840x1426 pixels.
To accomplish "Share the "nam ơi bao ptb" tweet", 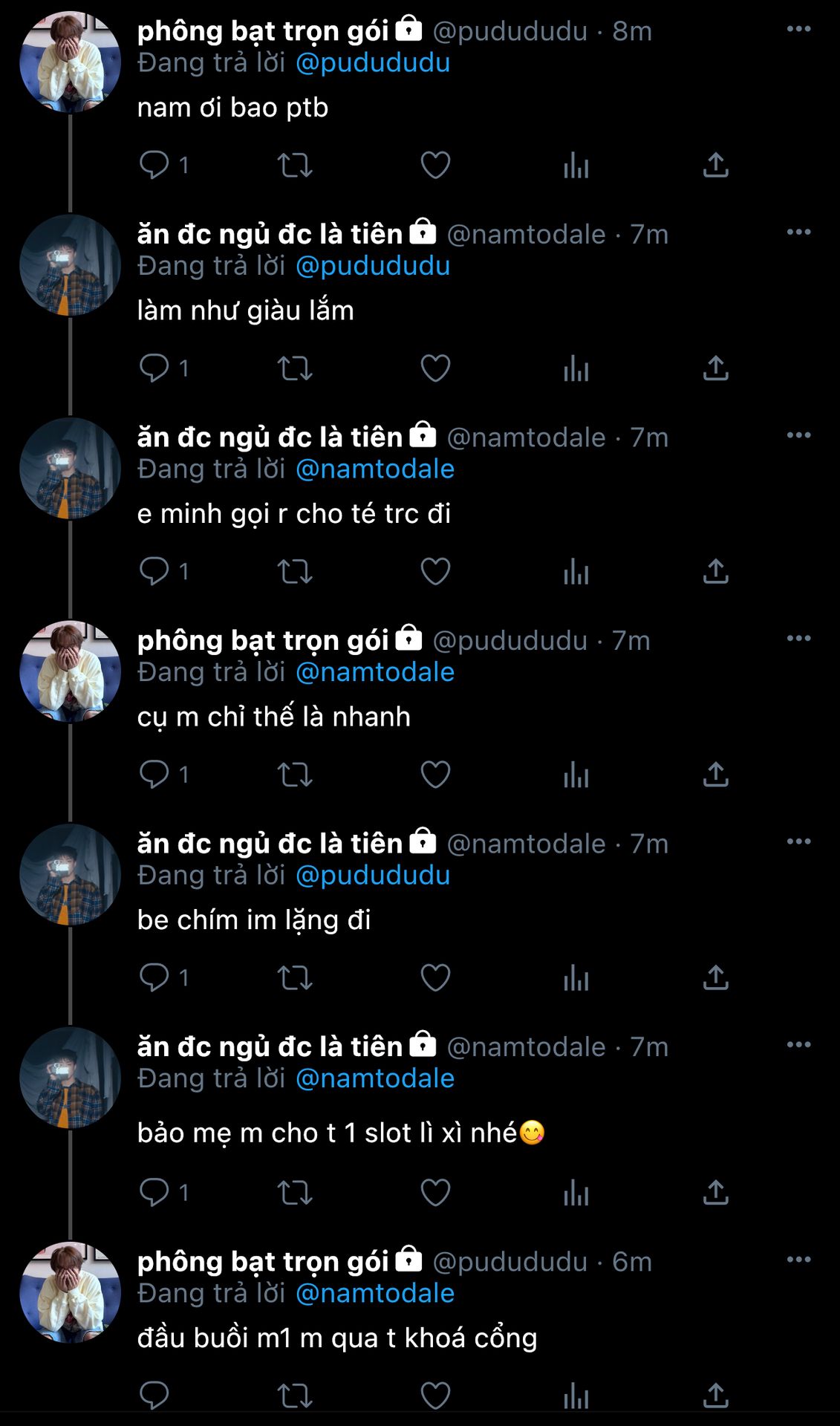I will point(715,165).
